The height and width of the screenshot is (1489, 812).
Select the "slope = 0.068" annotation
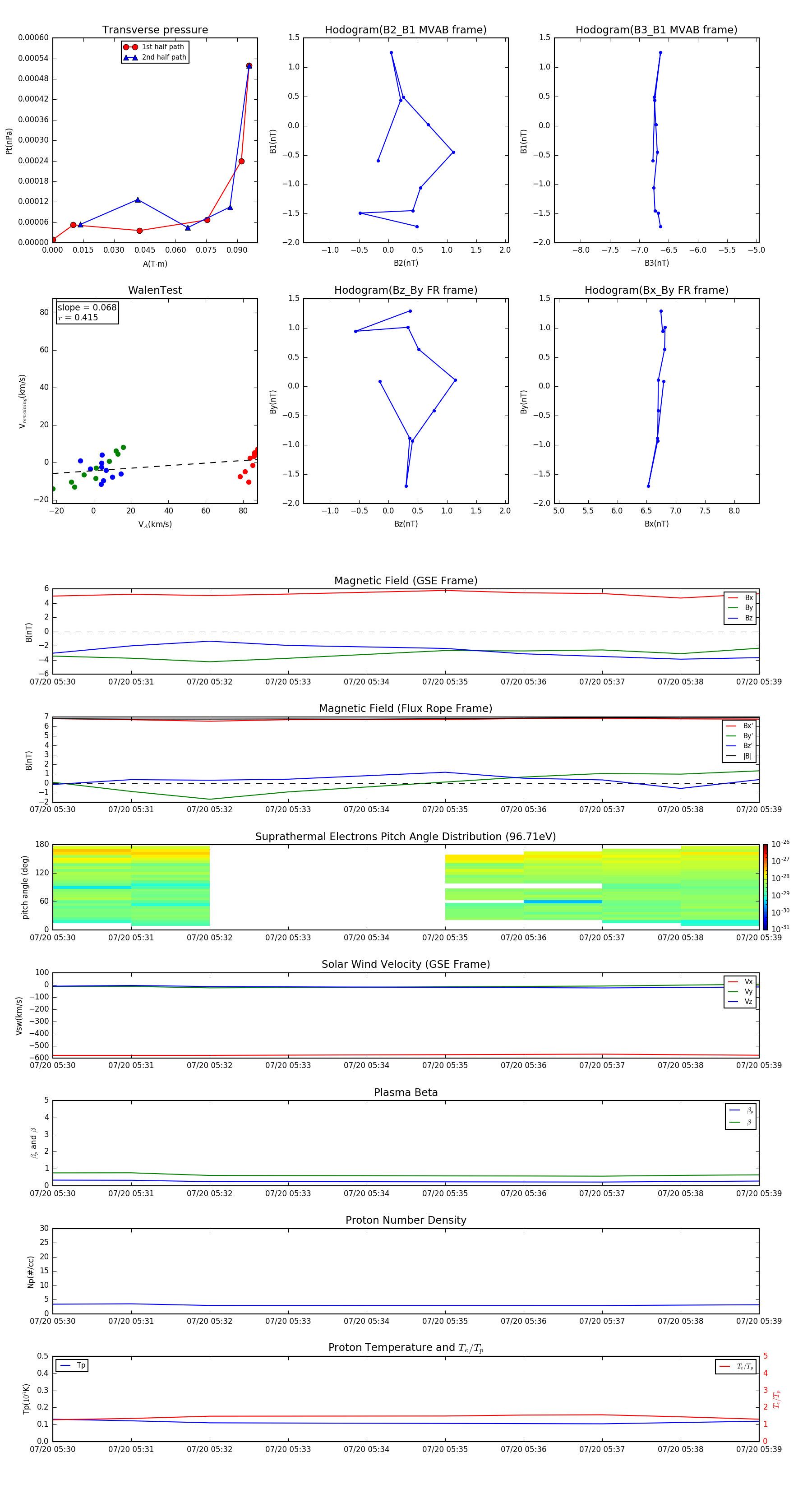tap(87, 308)
